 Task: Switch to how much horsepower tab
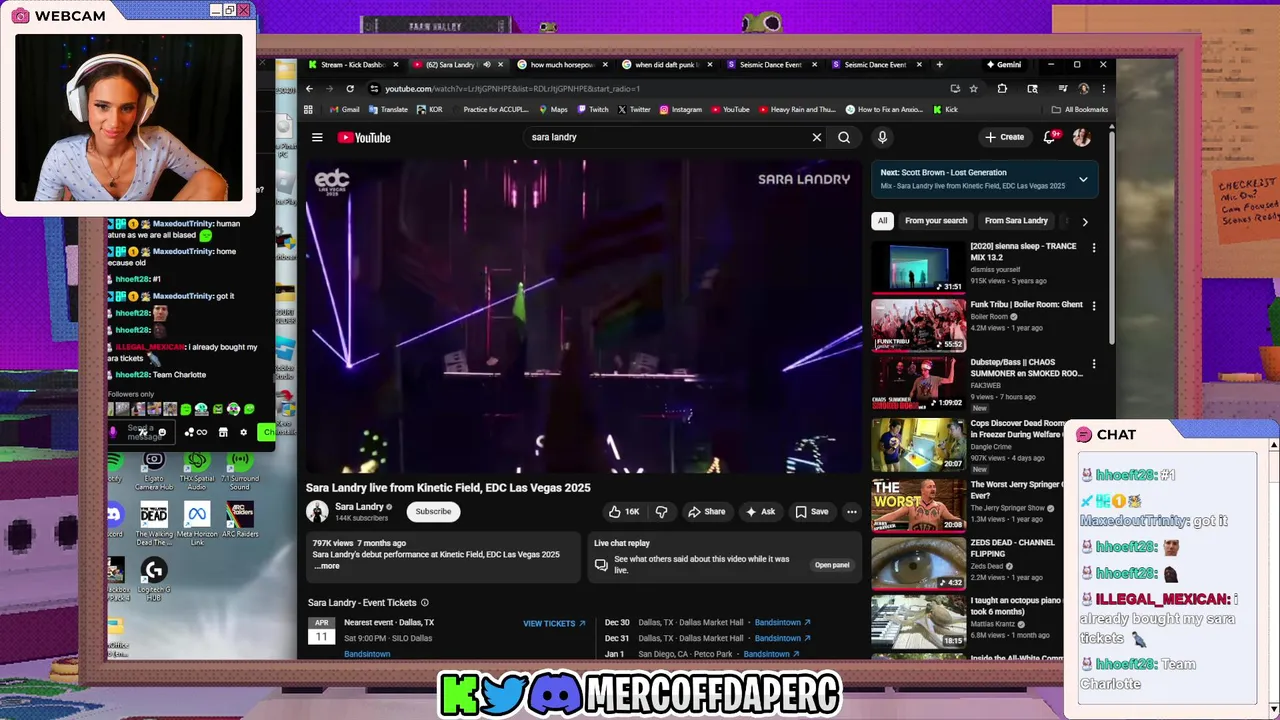click(561, 65)
